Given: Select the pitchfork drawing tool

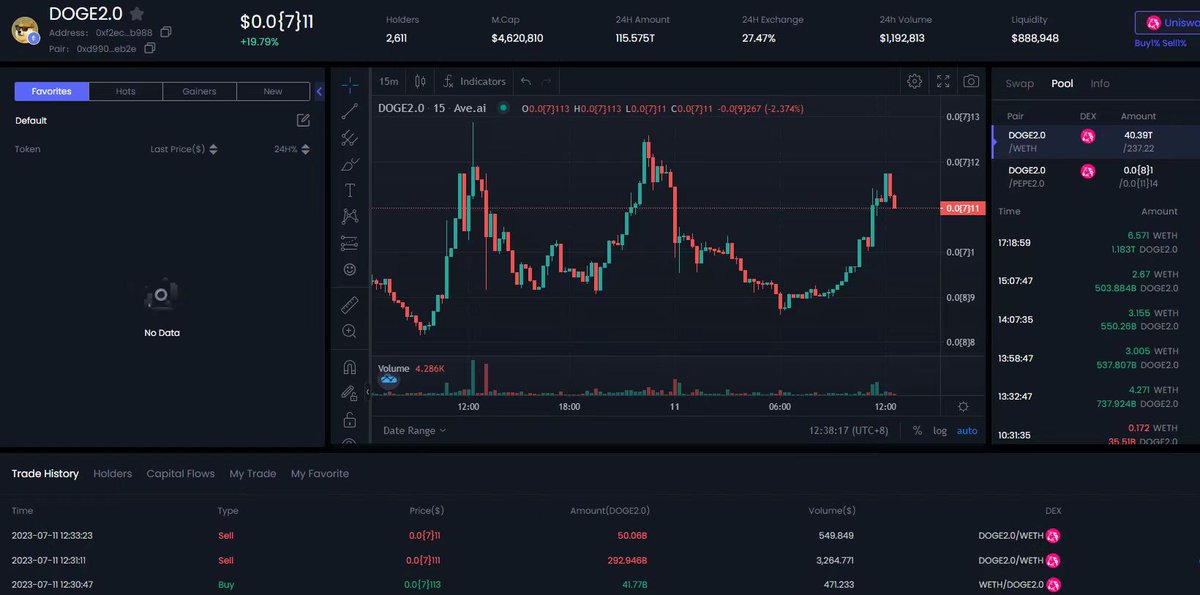Looking at the screenshot, I should [349, 137].
